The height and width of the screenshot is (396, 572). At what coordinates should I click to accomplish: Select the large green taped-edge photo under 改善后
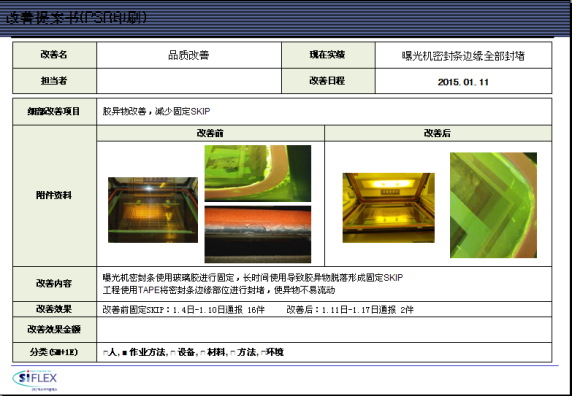[x=493, y=205]
